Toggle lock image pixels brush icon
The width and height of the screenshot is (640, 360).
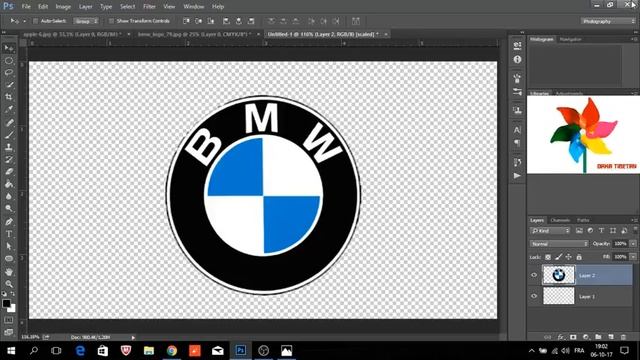[x=558, y=257]
